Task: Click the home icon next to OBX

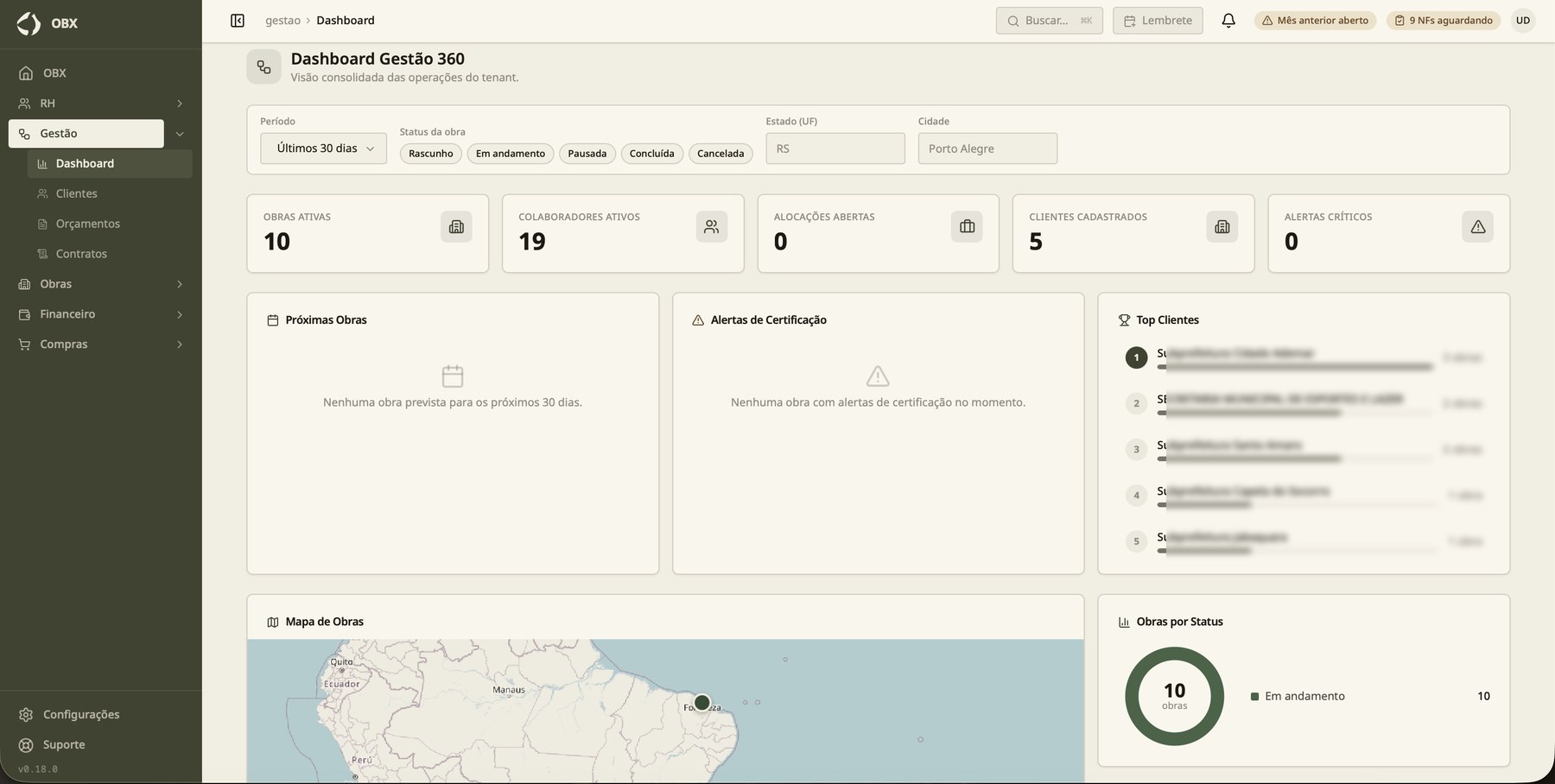Action: [x=26, y=73]
